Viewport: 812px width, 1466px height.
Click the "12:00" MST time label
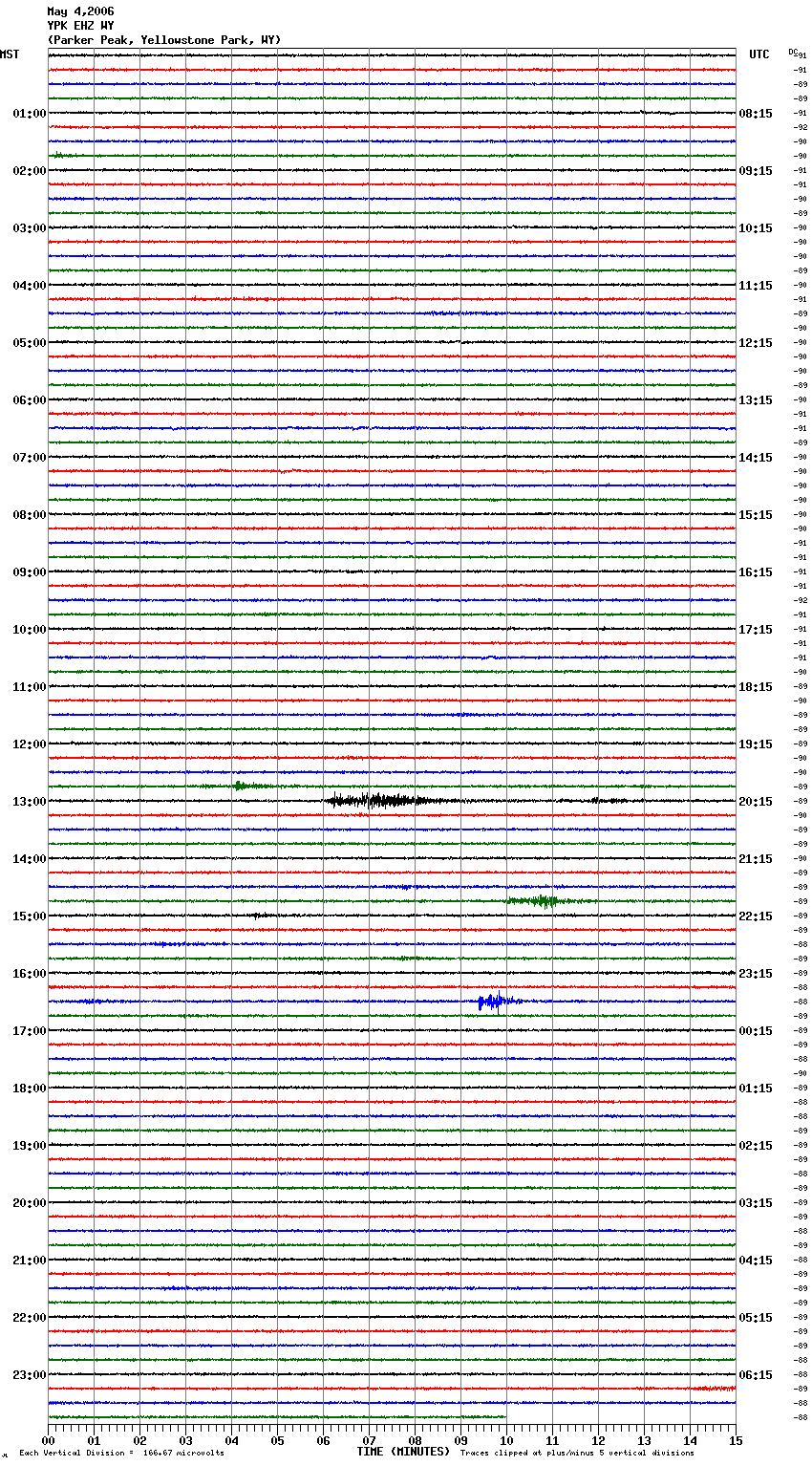pos(30,744)
